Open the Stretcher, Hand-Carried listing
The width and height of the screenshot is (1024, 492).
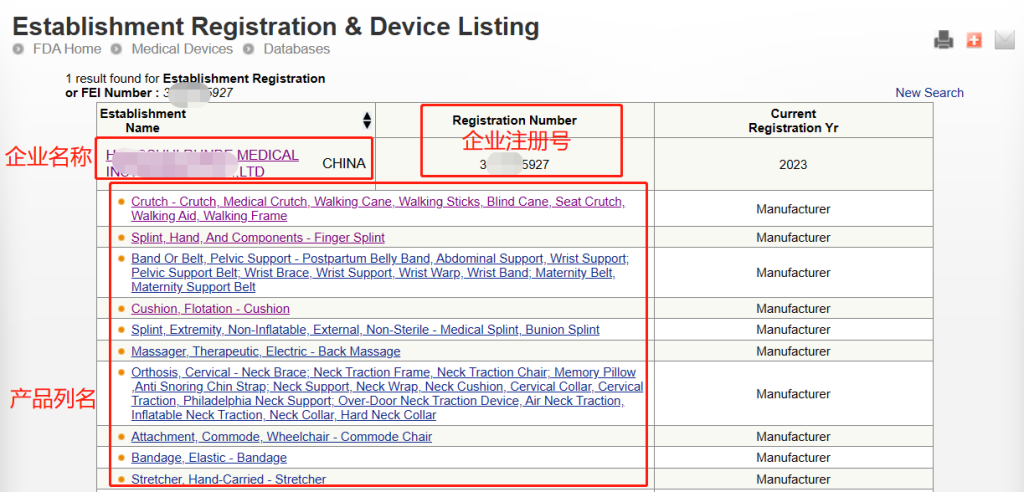click(228, 480)
